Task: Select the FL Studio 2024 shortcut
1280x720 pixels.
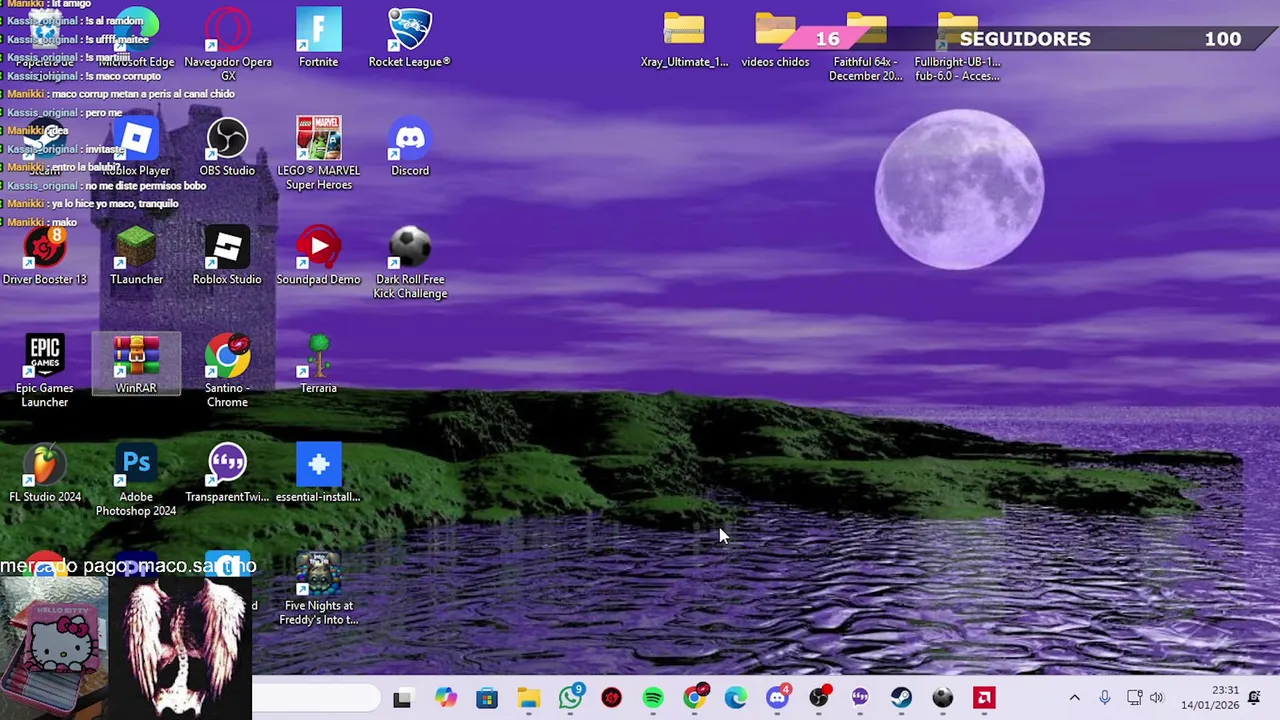Action: point(45,474)
